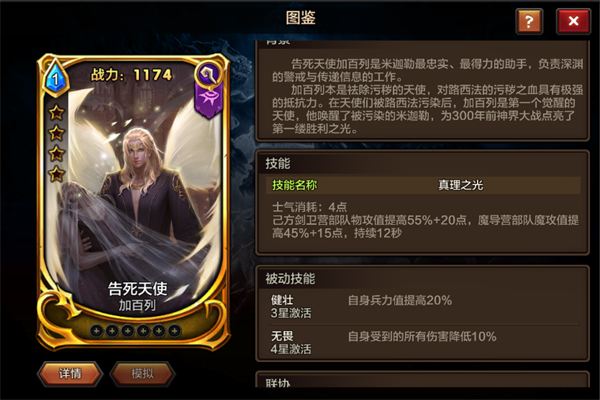Click the purple faction banner emblem
The image size is (600, 400).
coord(209,101)
